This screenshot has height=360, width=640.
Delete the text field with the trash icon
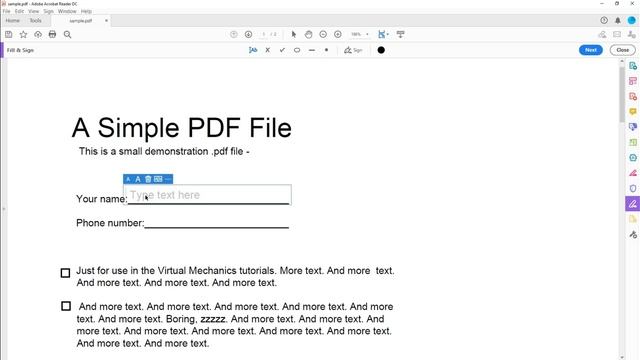[148, 179]
